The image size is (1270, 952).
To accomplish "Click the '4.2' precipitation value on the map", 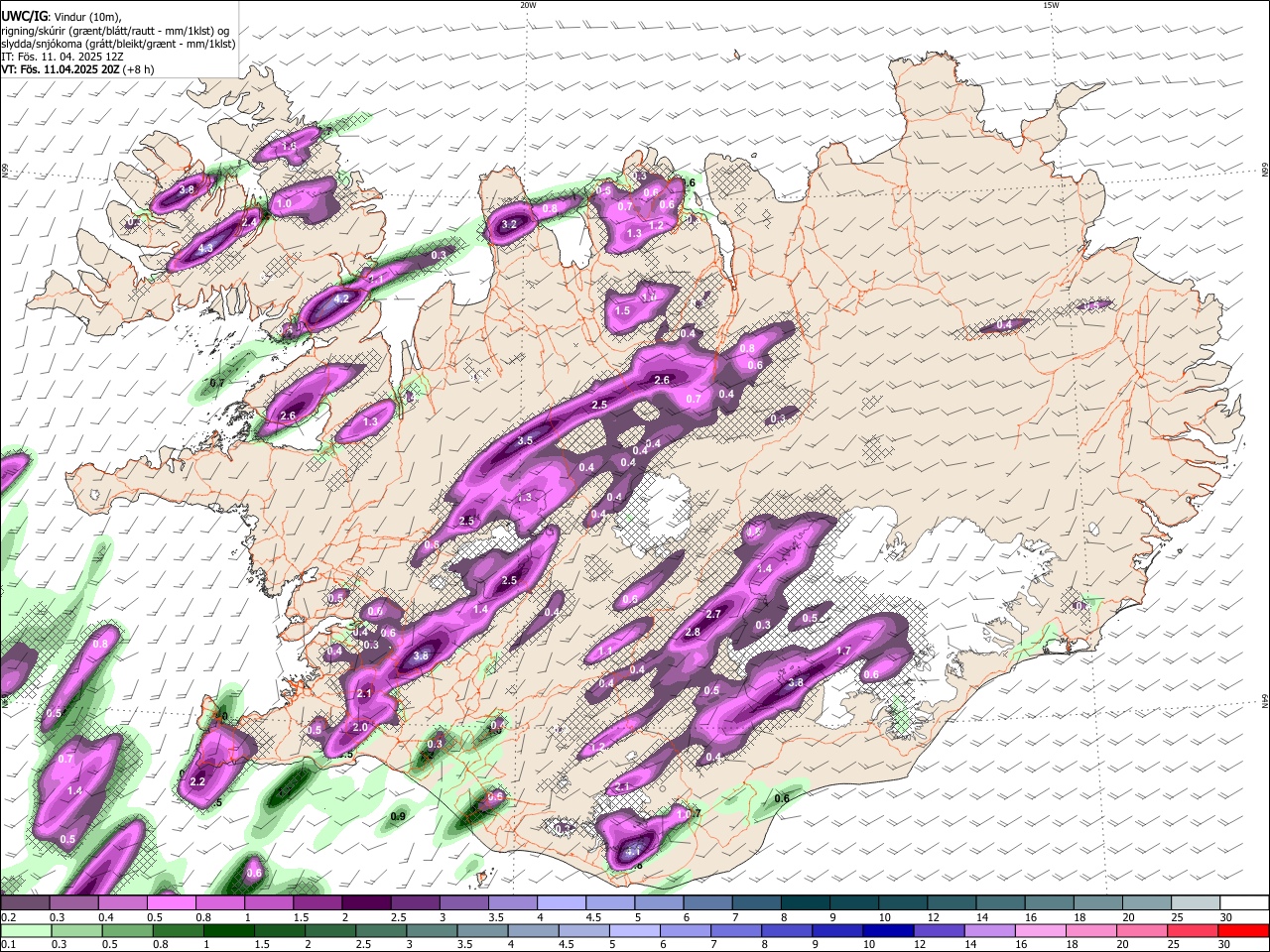I will coord(343,298).
